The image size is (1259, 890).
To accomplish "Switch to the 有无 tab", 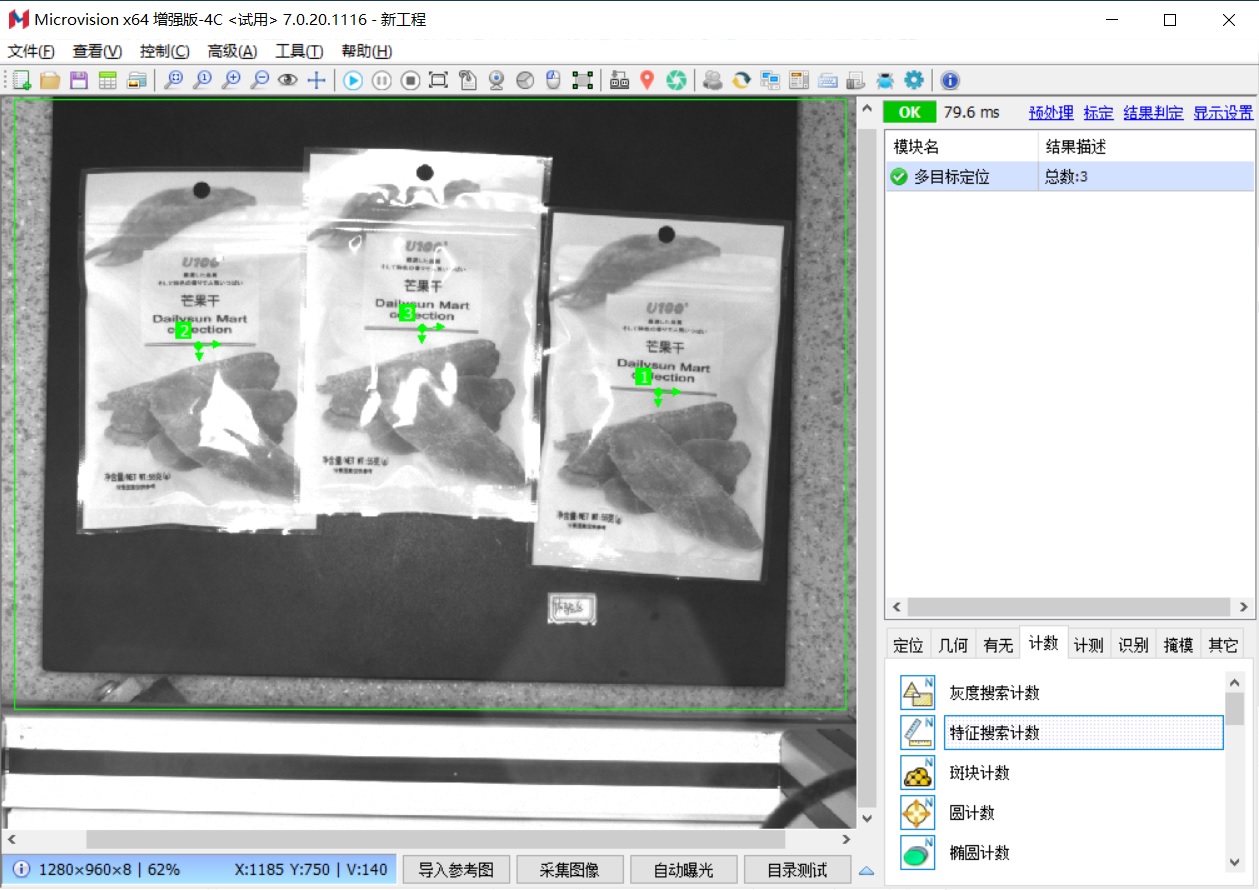I will pos(998,645).
